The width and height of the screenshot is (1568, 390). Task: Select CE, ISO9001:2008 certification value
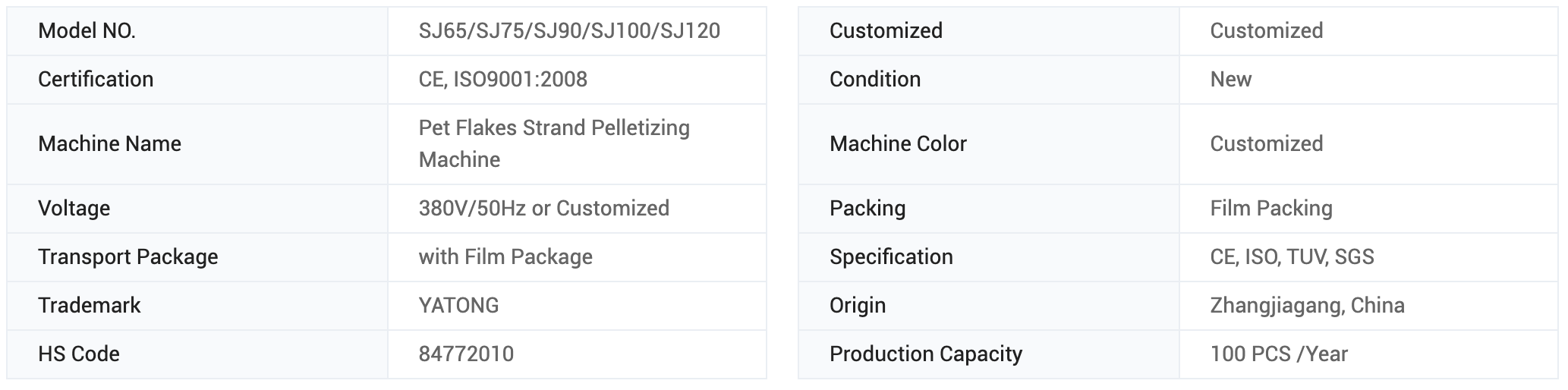coord(502,80)
